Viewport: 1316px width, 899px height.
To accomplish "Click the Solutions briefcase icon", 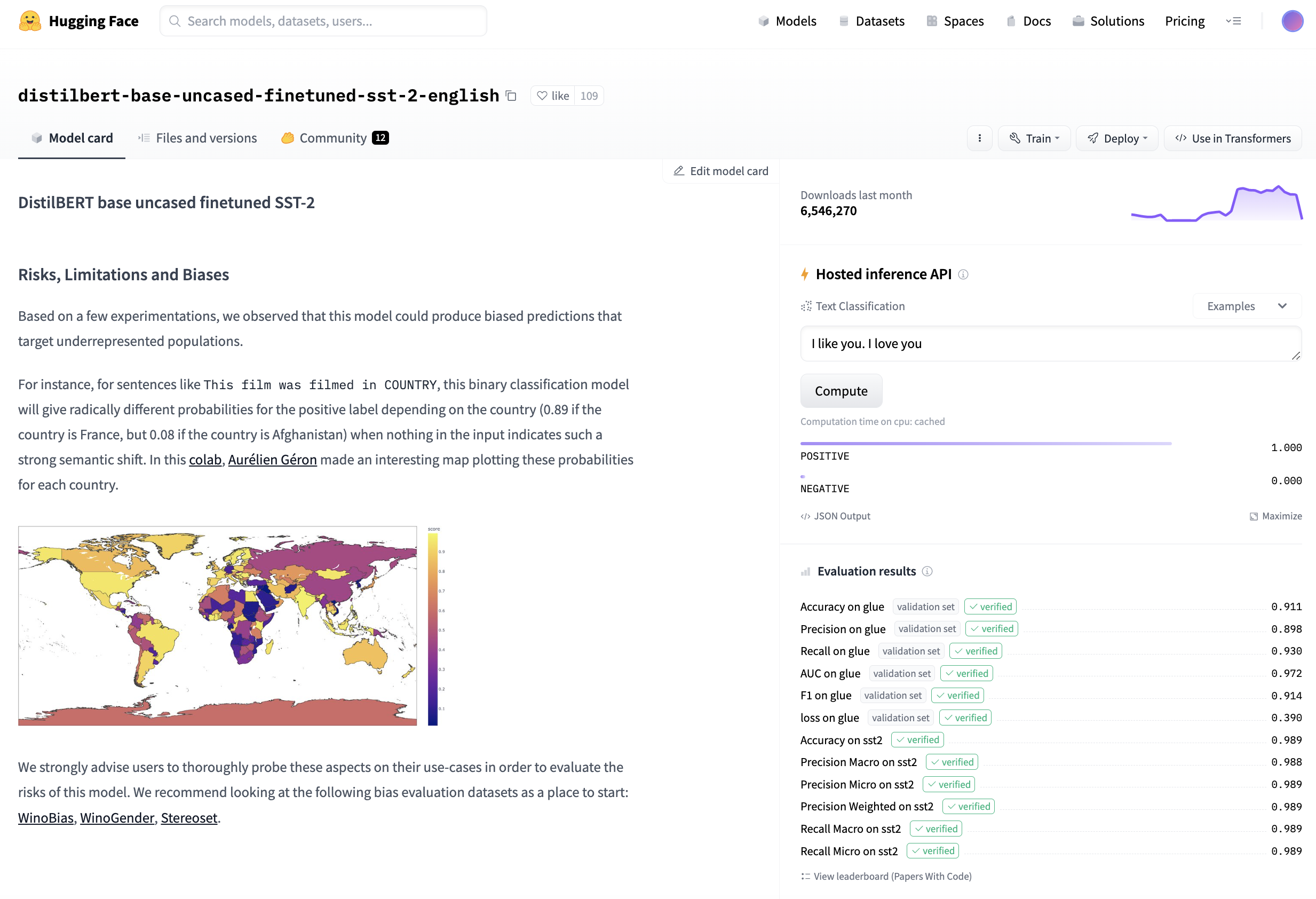I will pos(1078,21).
